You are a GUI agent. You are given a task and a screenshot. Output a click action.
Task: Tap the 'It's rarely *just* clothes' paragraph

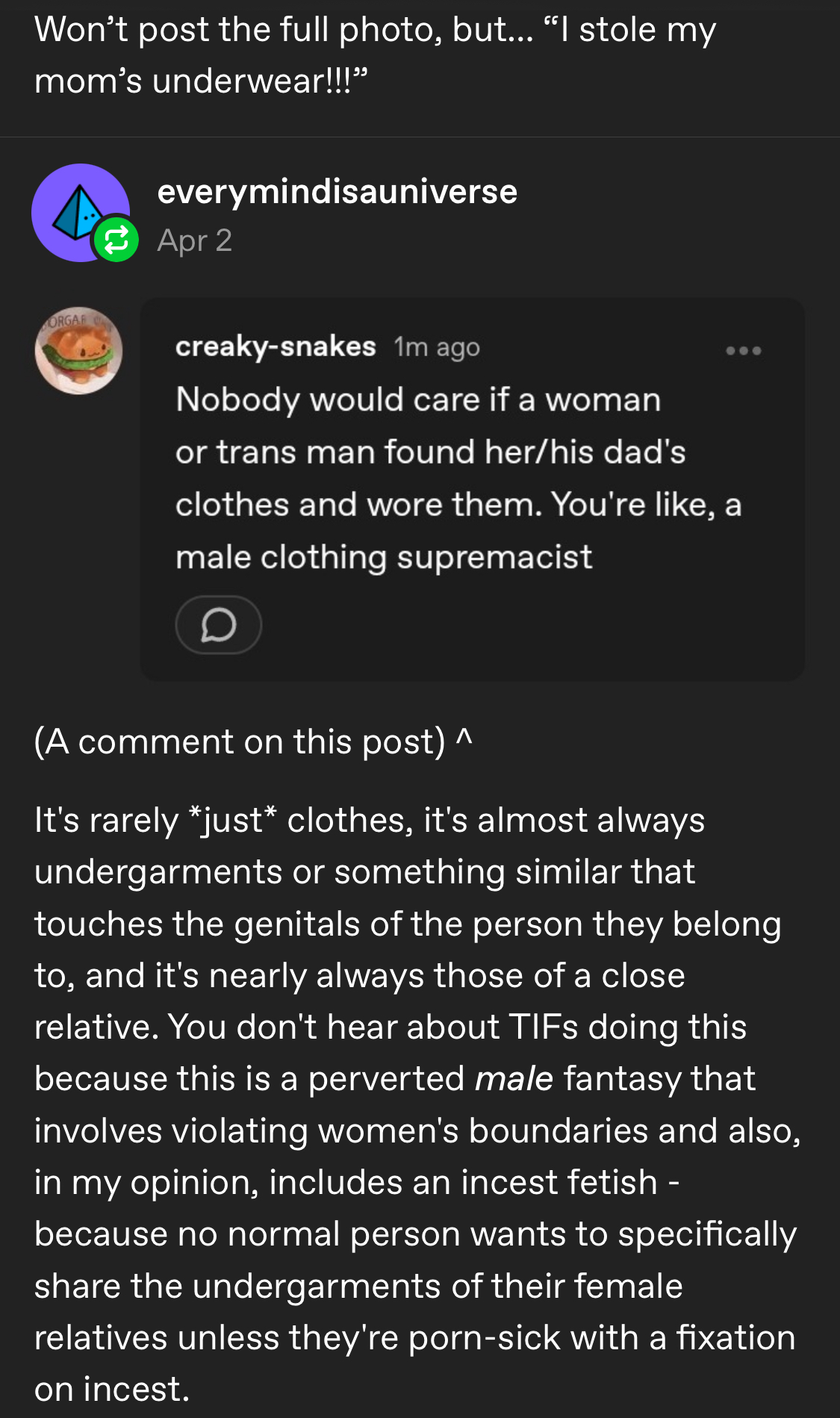[x=417, y=1104]
